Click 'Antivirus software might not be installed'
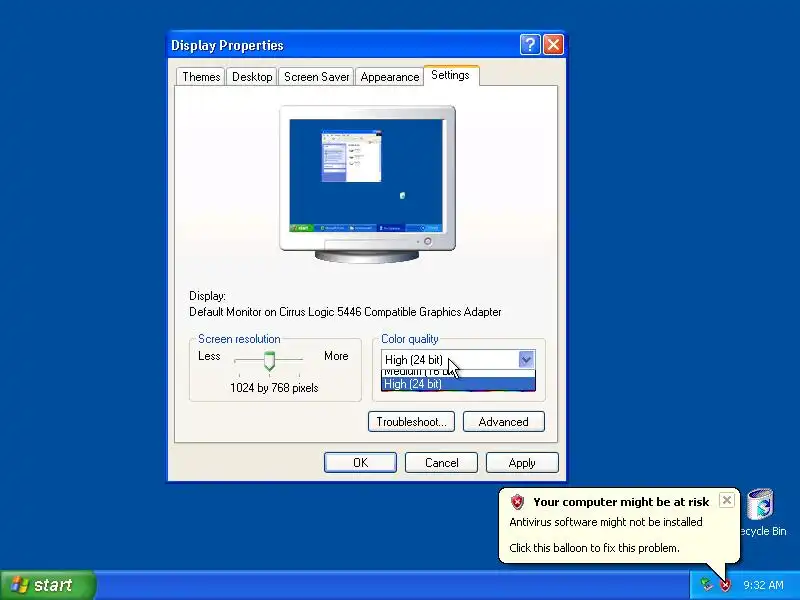 click(606, 522)
